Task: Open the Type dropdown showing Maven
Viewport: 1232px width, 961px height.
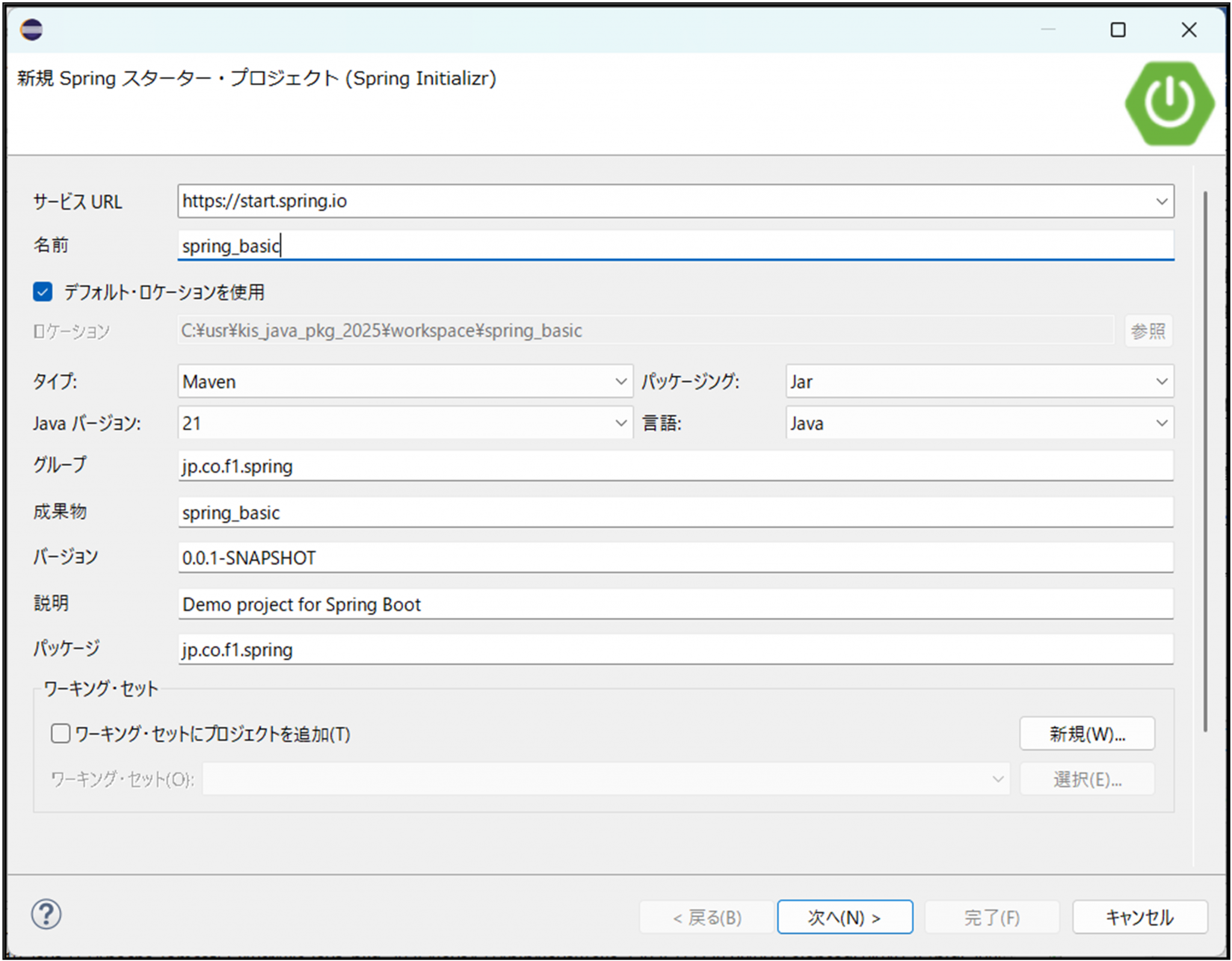Action: tap(621, 382)
